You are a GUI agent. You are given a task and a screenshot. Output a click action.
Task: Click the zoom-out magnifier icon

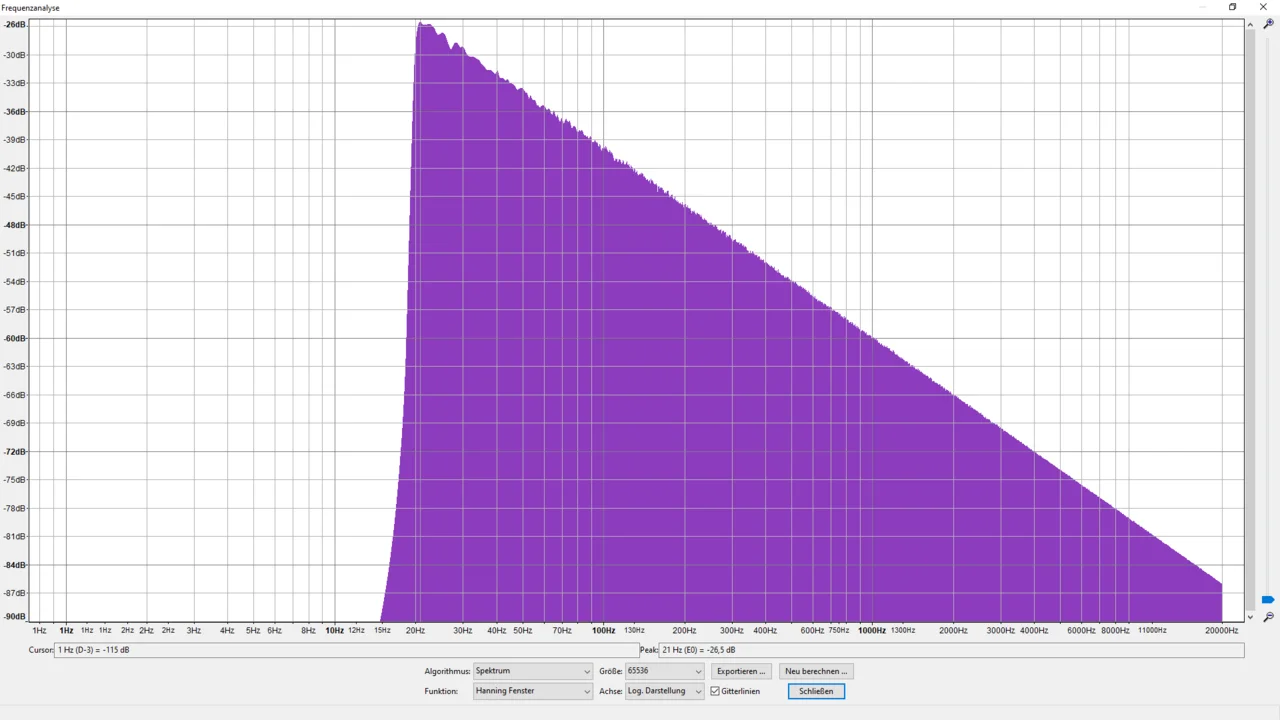(1268, 617)
